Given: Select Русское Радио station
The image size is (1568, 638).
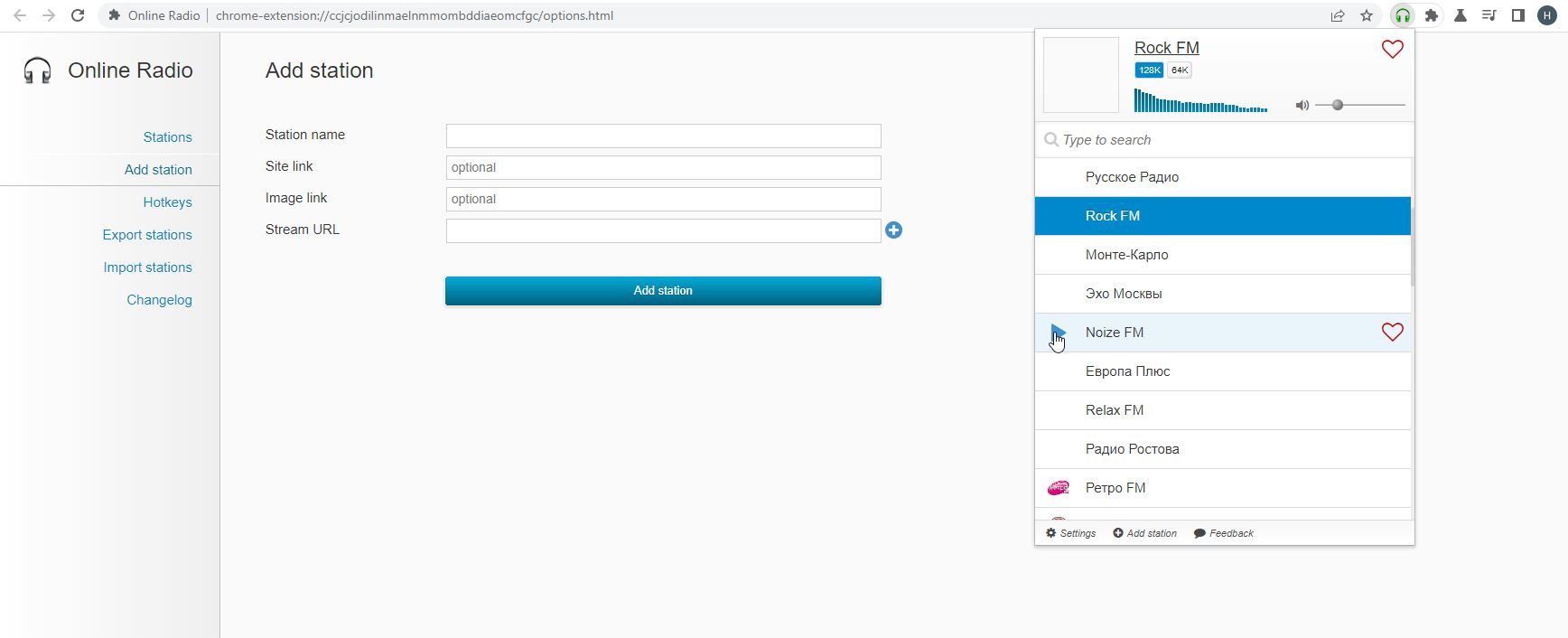Looking at the screenshot, I should (1223, 177).
